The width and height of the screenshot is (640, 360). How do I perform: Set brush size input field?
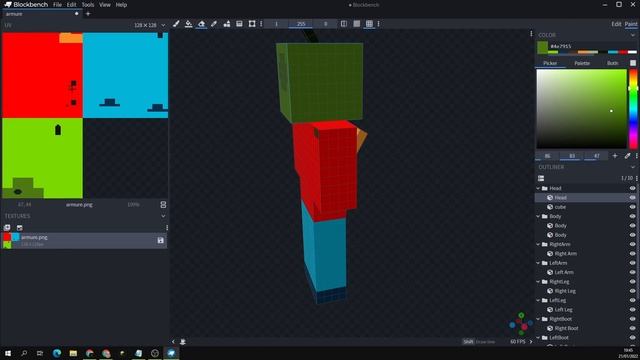click(x=276, y=24)
